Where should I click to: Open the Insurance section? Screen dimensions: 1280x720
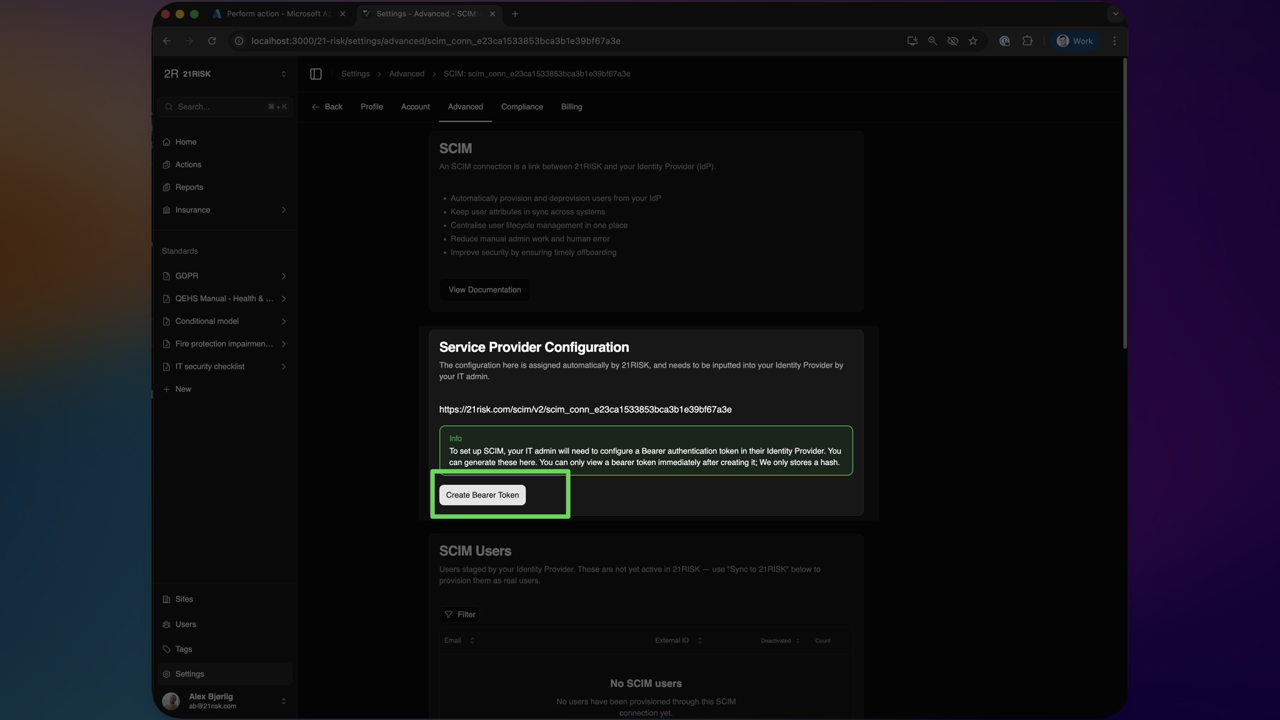pyautogui.click(x=190, y=209)
